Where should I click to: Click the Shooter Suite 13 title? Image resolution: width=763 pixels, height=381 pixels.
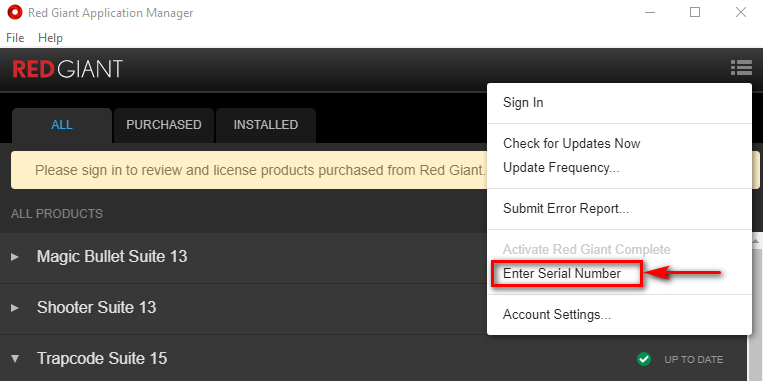(x=96, y=308)
